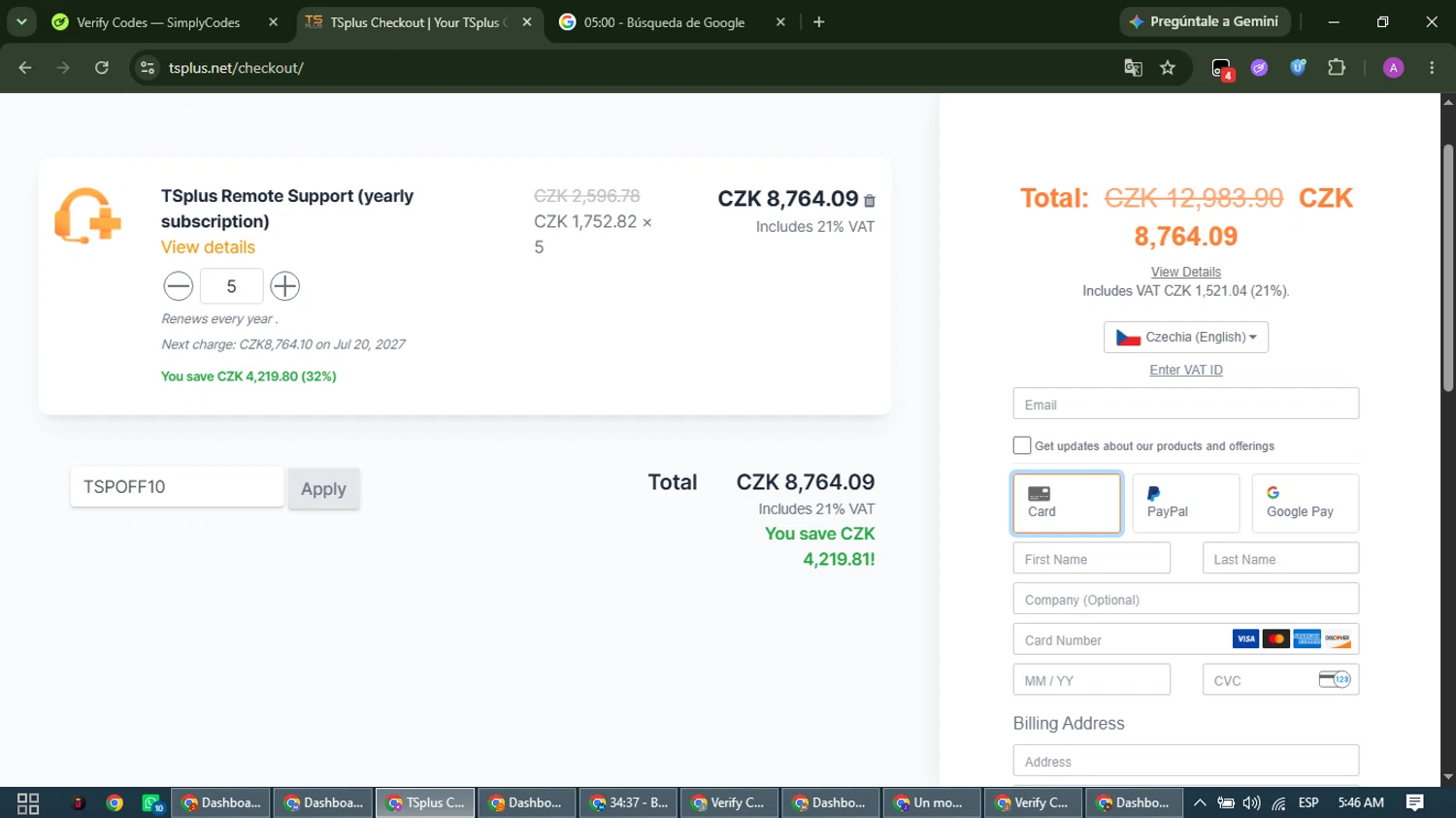Open the Chrome icon in the taskbar

tap(115, 802)
